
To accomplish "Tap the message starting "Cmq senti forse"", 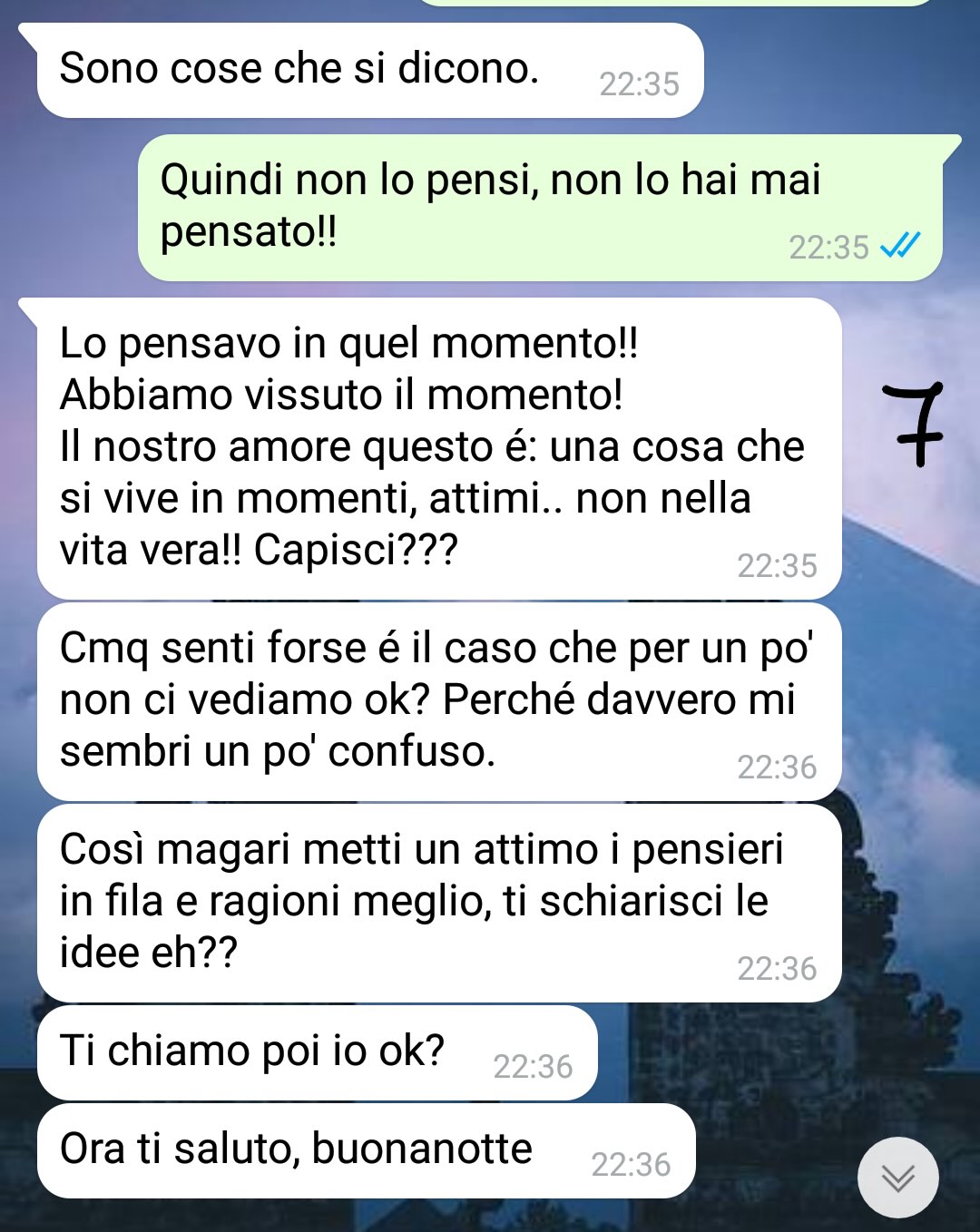I will click(439, 701).
